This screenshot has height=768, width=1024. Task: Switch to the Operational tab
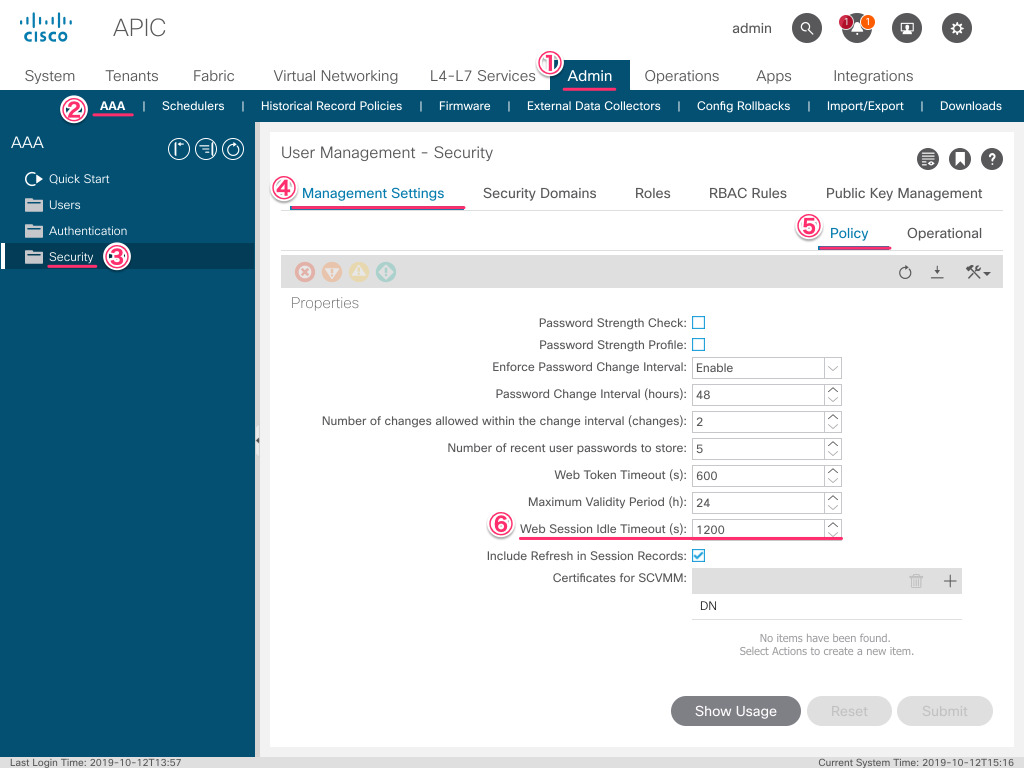click(944, 233)
